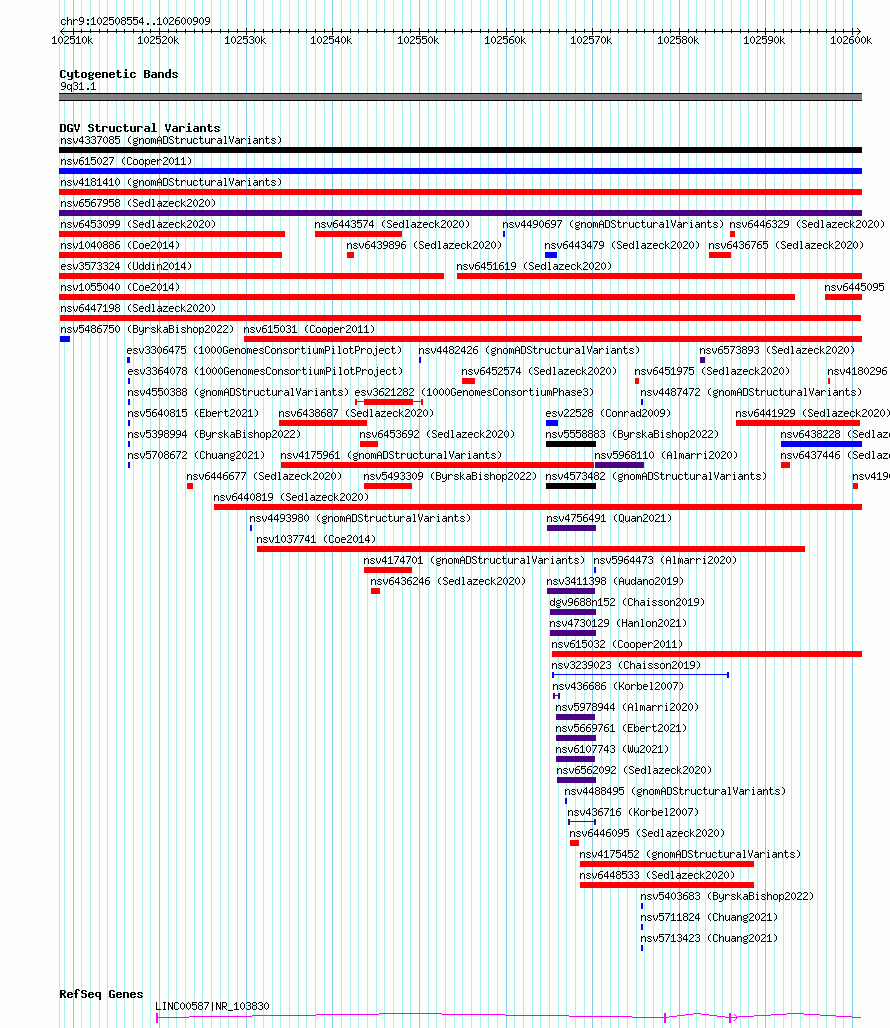The width and height of the screenshot is (890, 1028).
Task: Select nsv3411398 (Audano2019) label
Action: 615,581
